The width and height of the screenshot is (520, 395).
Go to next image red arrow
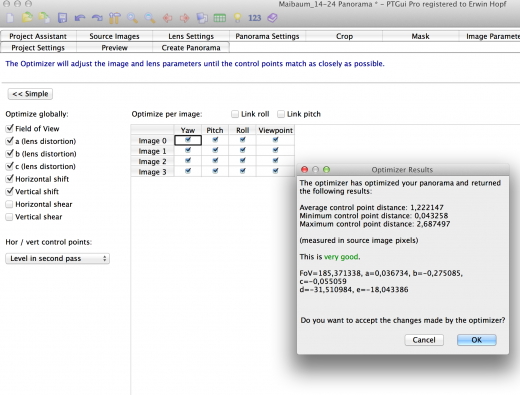[184, 18]
